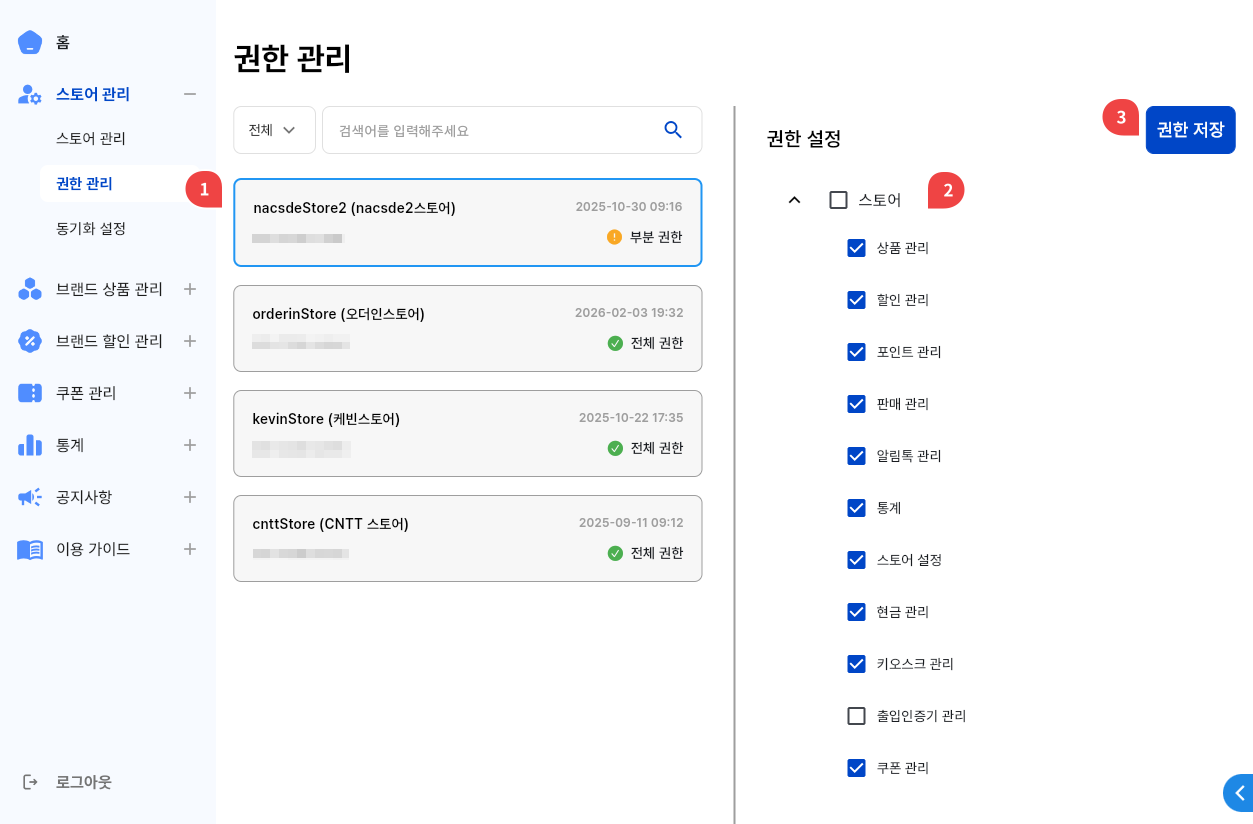Screen dimensions: 1253x824
Task: Select the cnttStore store card
Action: click(468, 538)
